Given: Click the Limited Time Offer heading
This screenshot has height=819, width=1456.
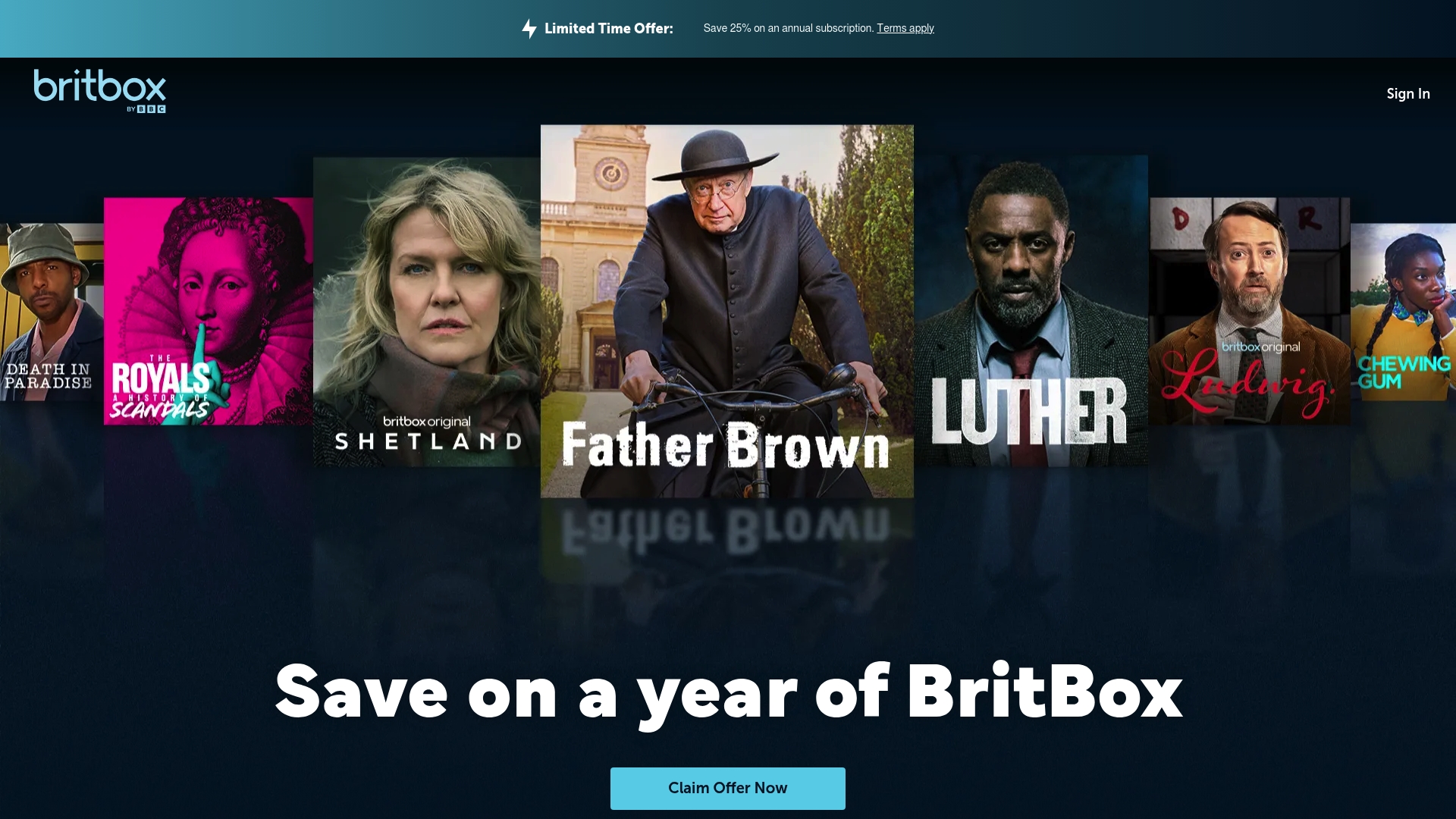Looking at the screenshot, I should coord(609,29).
